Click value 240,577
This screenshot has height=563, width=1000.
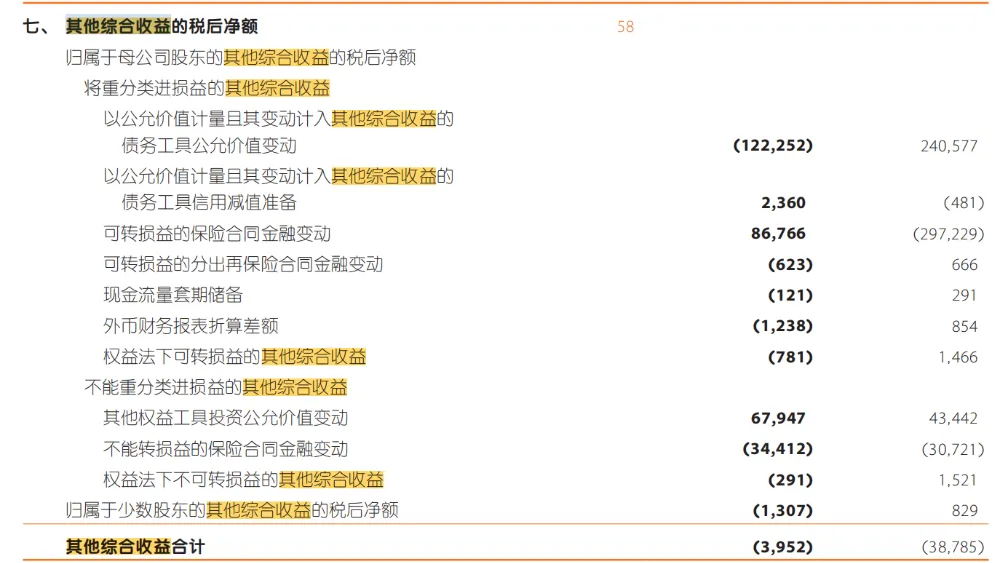[949, 146]
